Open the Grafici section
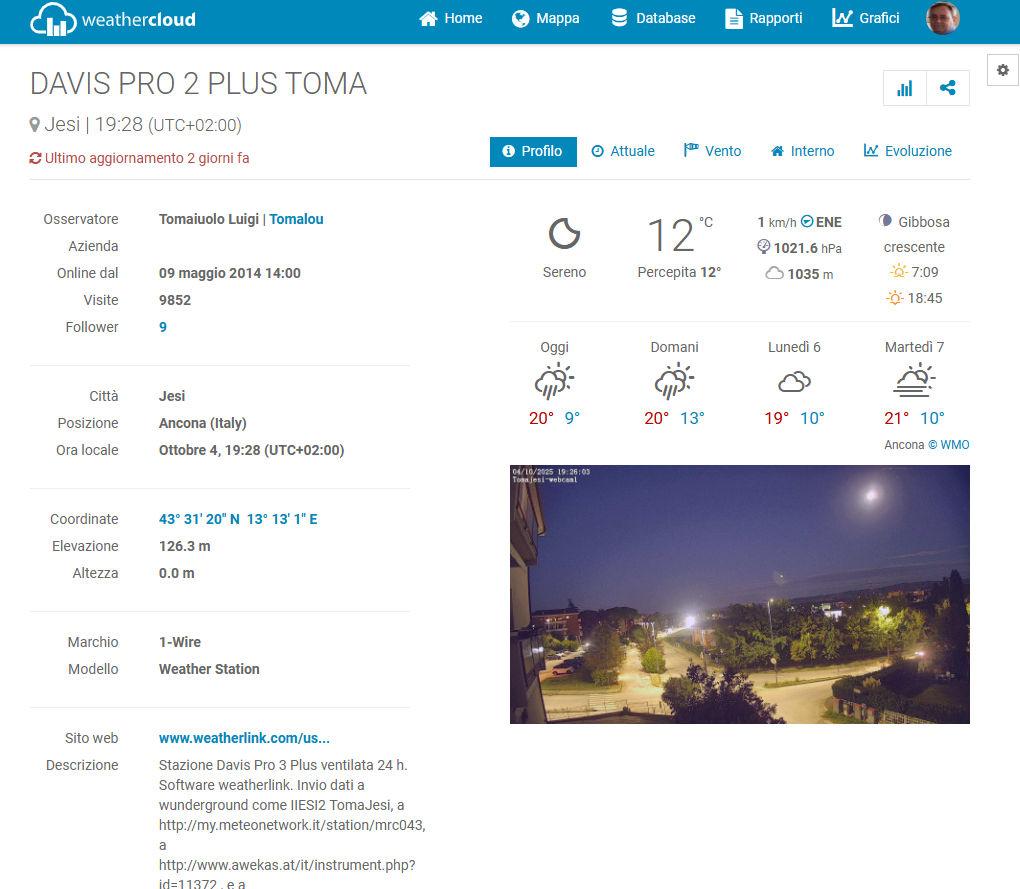Image resolution: width=1020 pixels, height=889 pixels. point(866,18)
